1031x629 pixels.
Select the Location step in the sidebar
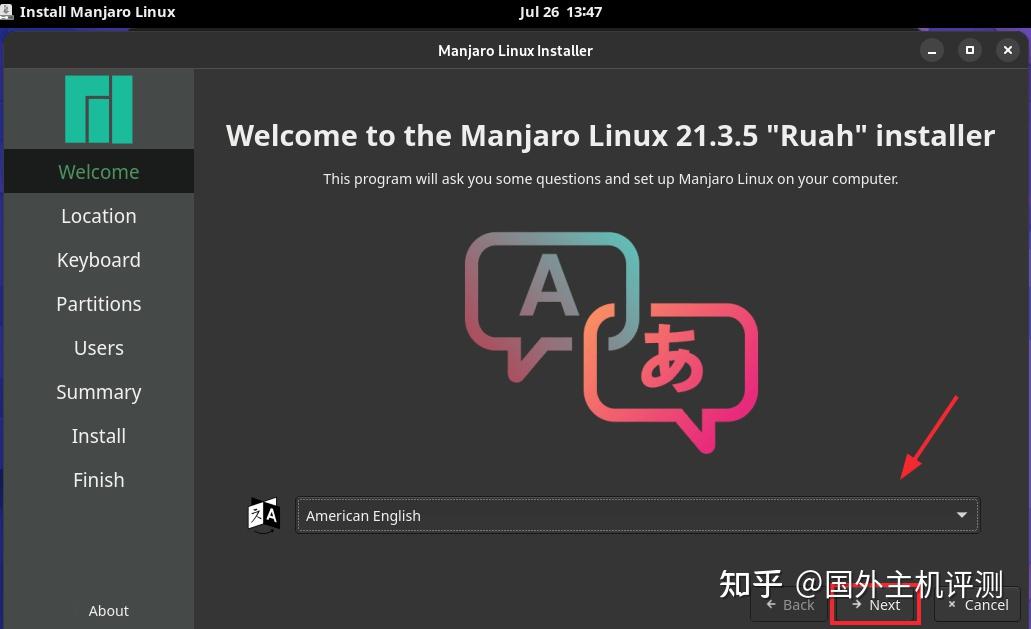click(98, 216)
